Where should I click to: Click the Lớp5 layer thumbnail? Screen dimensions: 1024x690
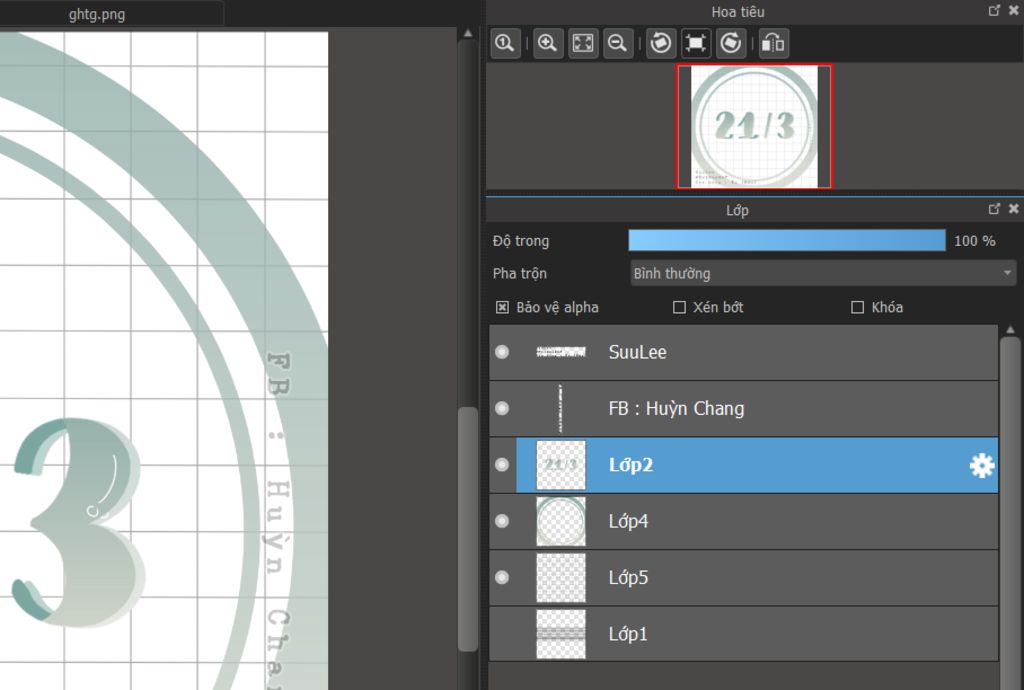(x=561, y=578)
